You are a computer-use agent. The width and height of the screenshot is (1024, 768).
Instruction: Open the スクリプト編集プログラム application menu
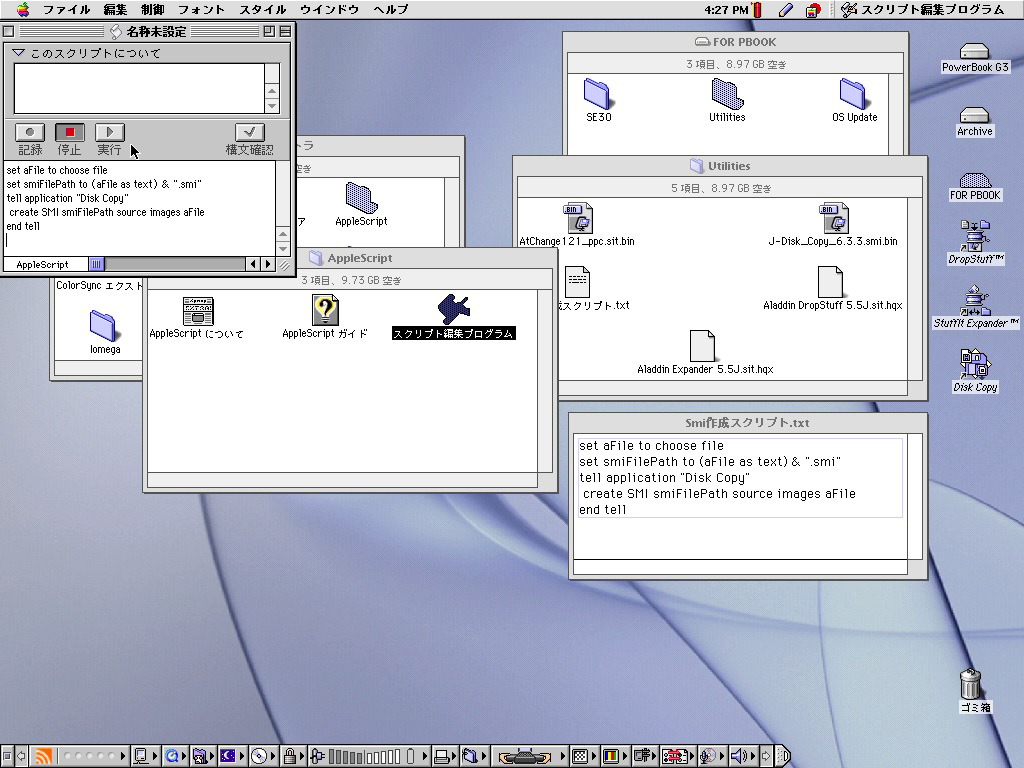(x=922, y=9)
